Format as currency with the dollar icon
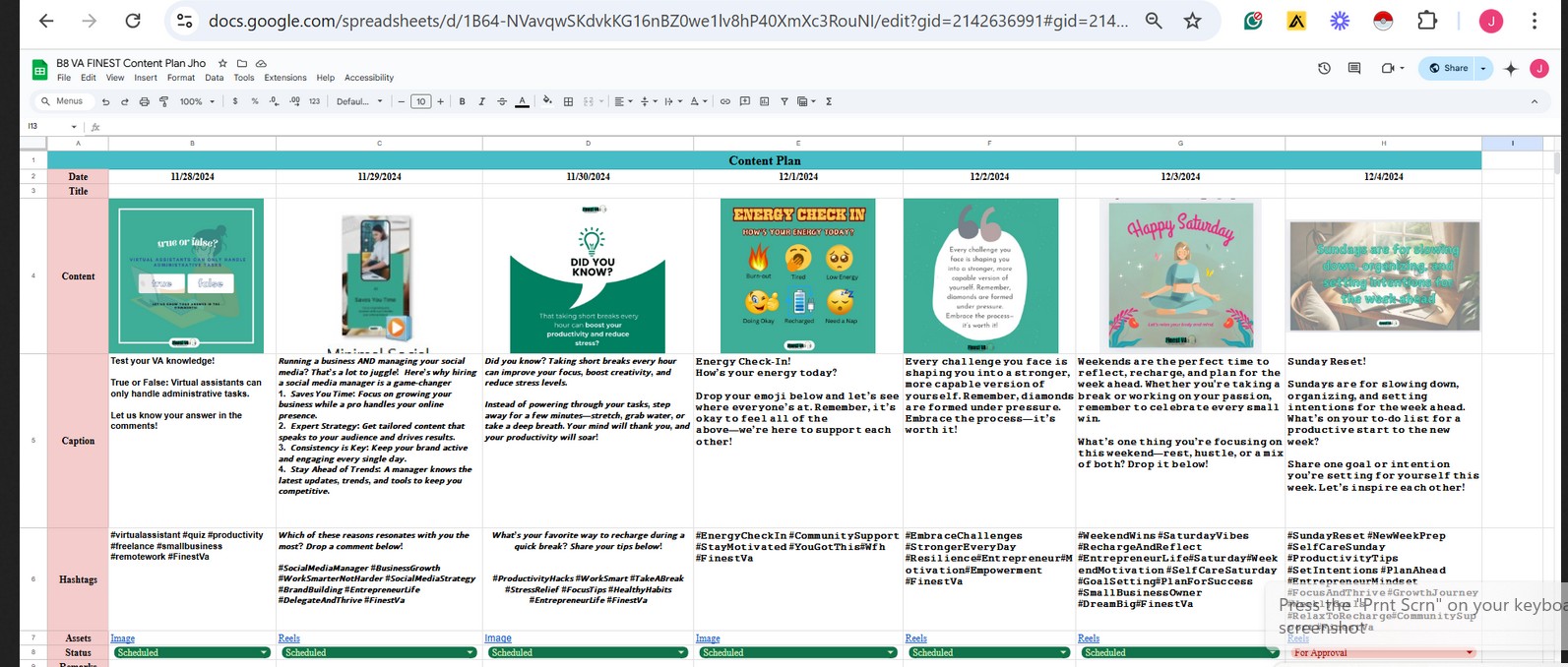The width and height of the screenshot is (1568, 667). tap(235, 101)
